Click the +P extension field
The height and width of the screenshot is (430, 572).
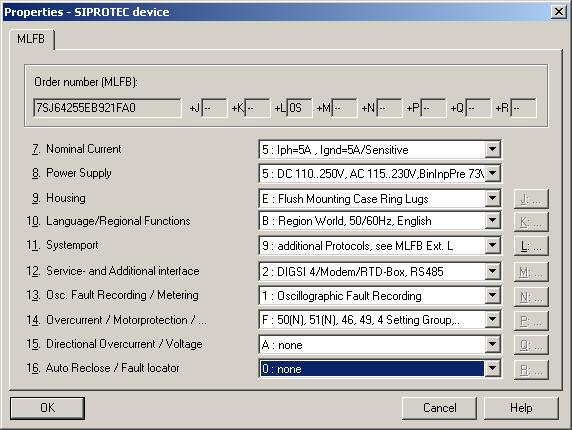(433, 108)
